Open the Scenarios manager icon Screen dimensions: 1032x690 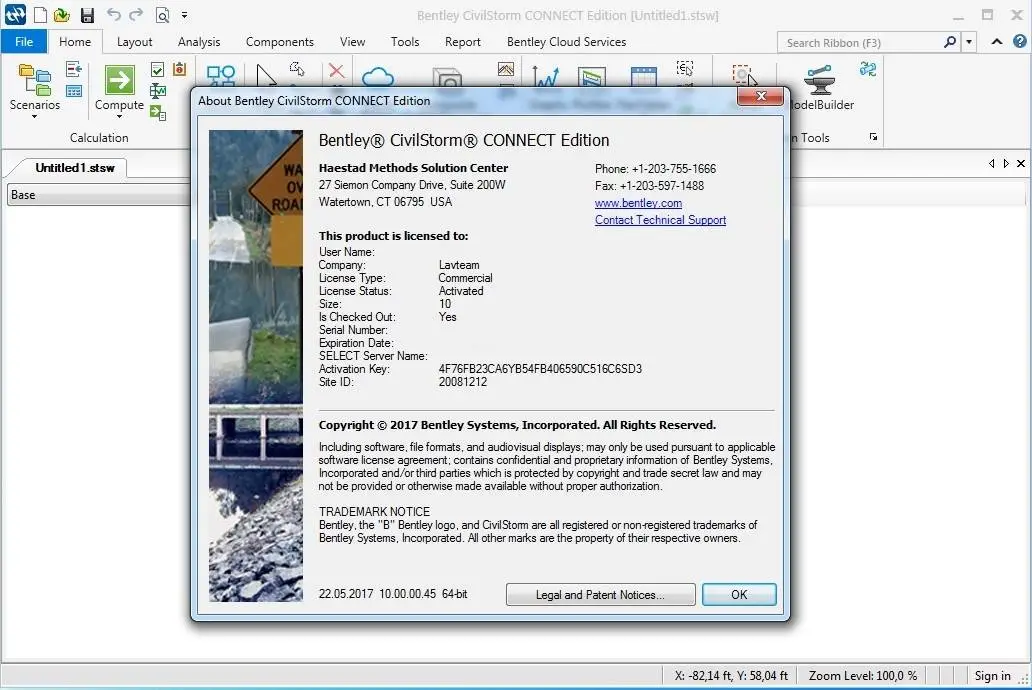[x=35, y=79]
